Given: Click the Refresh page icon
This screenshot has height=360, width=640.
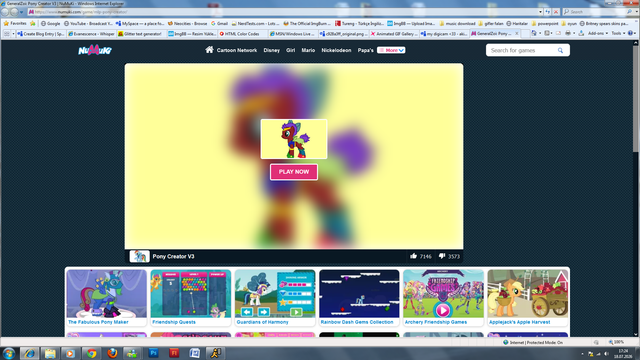Looking at the screenshot, I should (548, 12).
